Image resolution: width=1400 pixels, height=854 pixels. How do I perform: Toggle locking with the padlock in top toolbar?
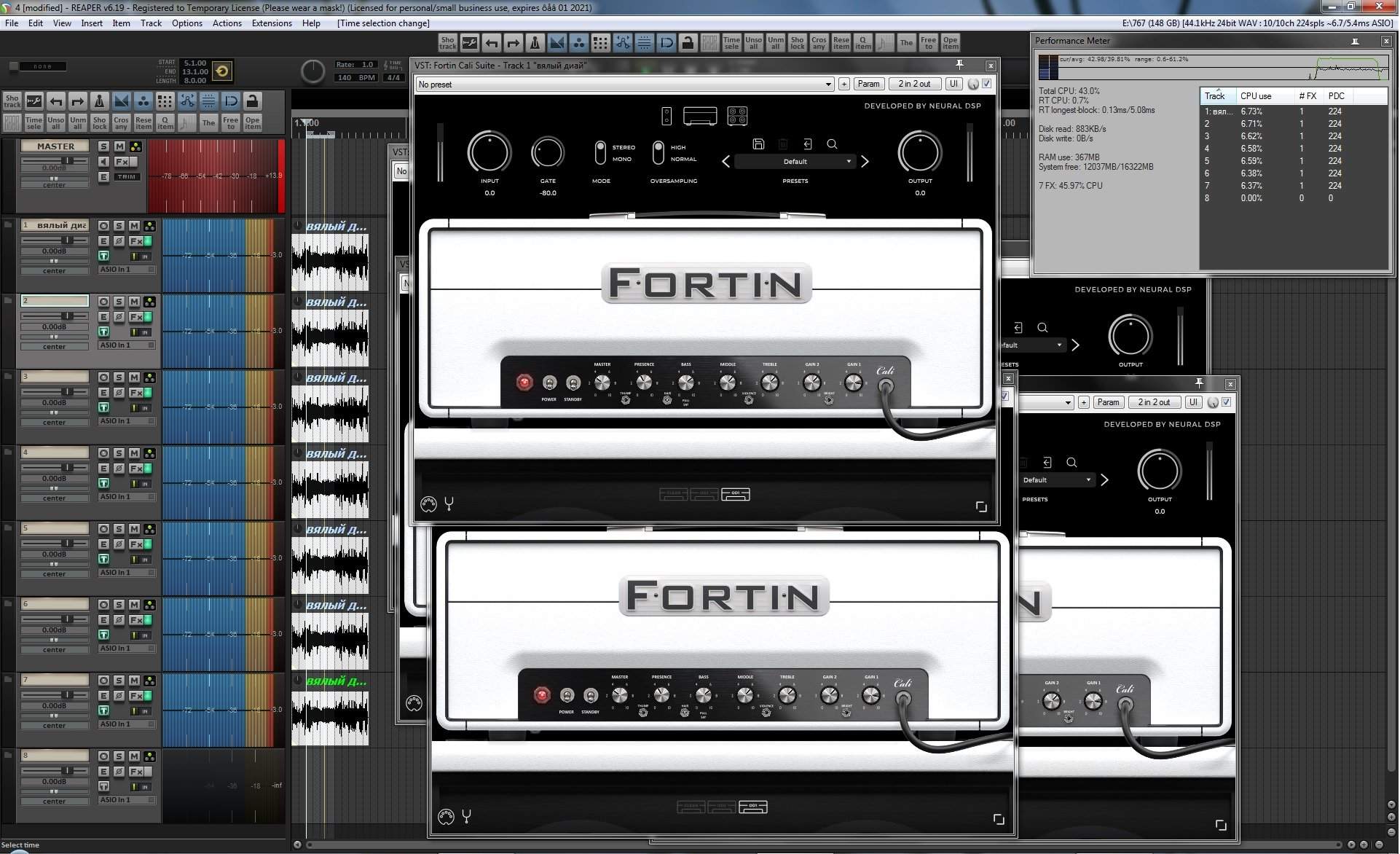click(688, 43)
